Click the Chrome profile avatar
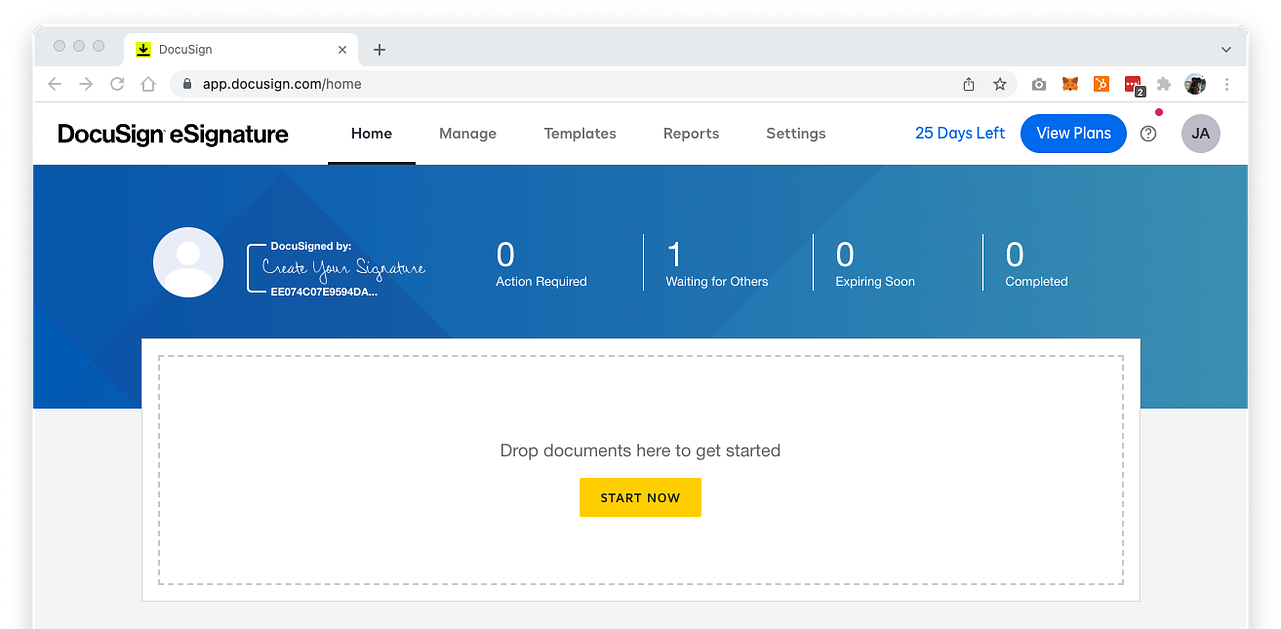 [x=1195, y=84]
